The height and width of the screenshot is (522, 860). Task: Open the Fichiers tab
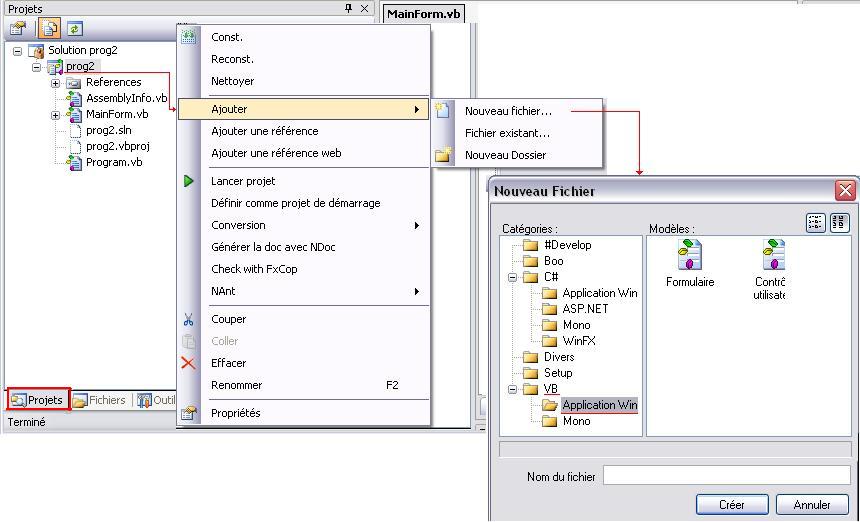click(x=99, y=400)
